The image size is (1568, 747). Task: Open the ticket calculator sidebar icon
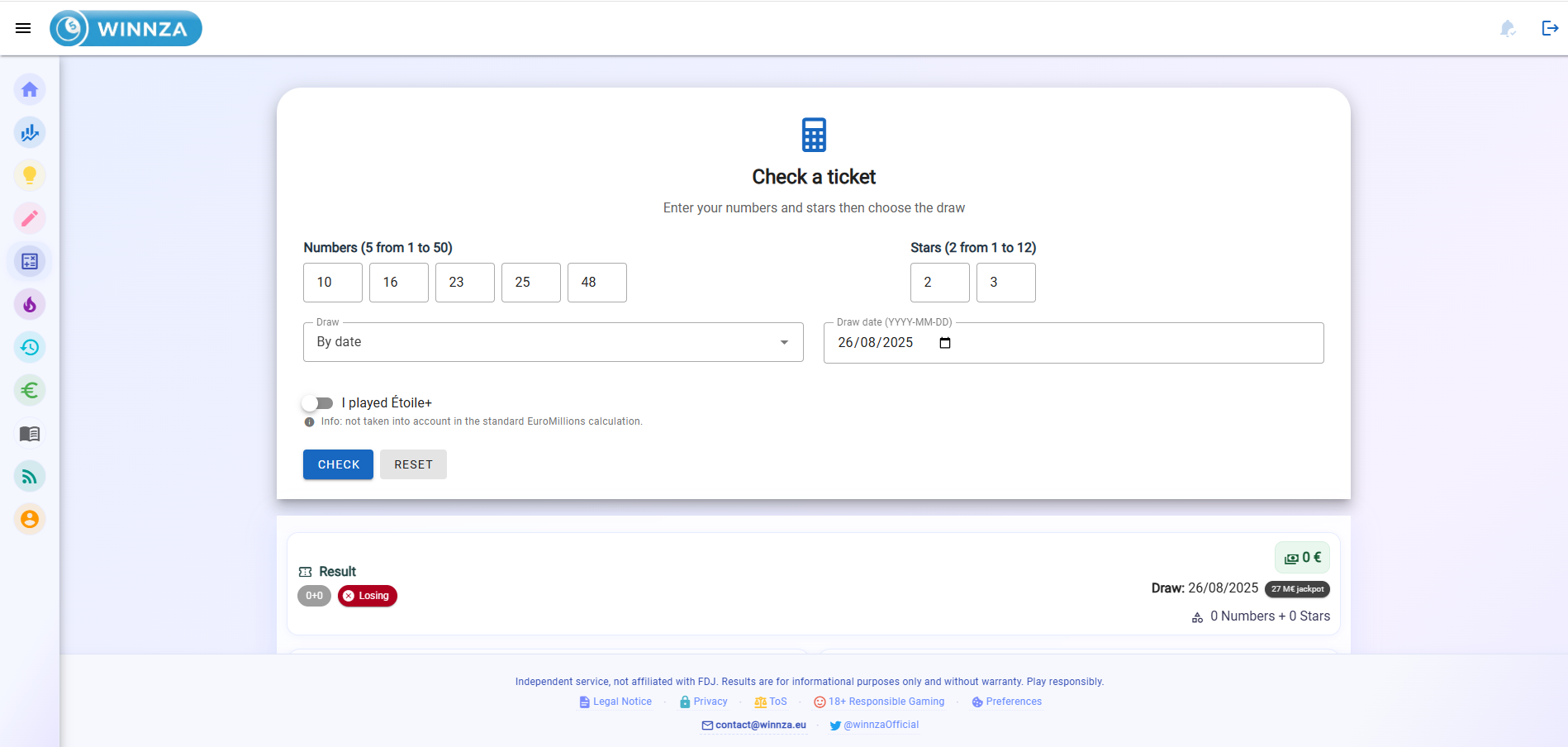[30, 261]
